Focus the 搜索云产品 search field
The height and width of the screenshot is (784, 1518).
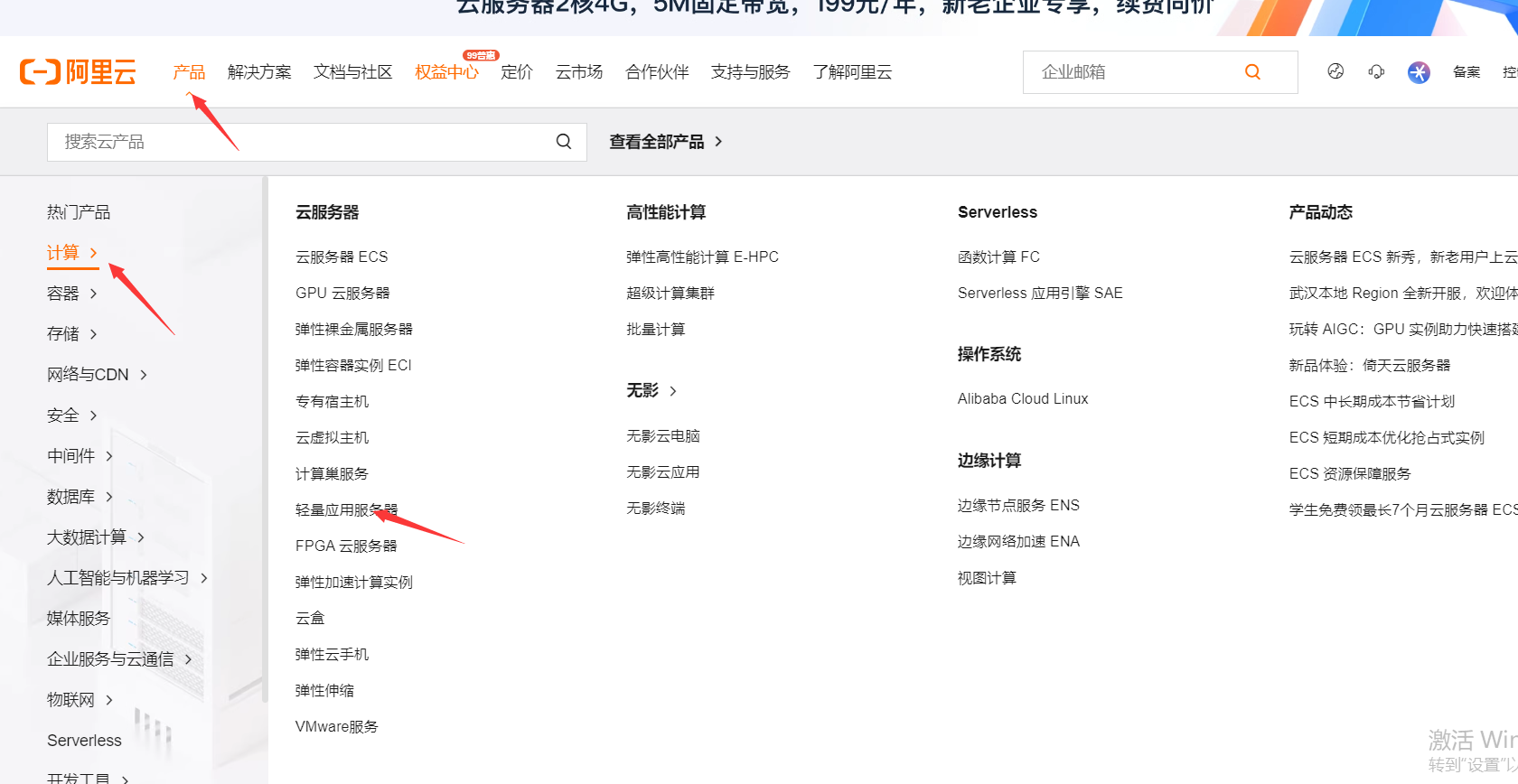click(298, 142)
